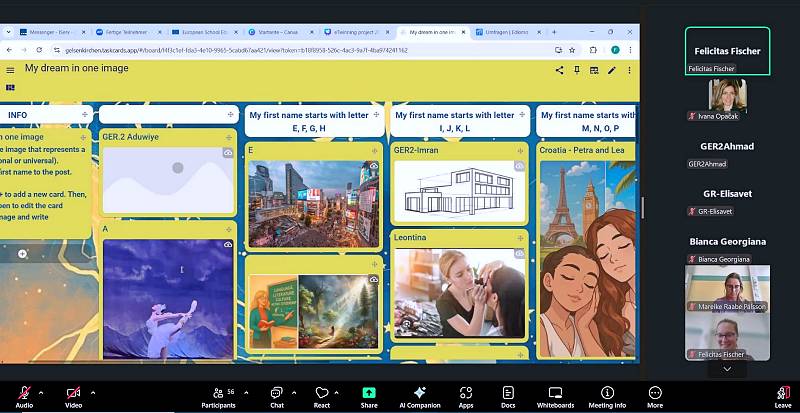The width and height of the screenshot is (800, 413).
Task: Show Meeting Info details
Action: [607, 397]
